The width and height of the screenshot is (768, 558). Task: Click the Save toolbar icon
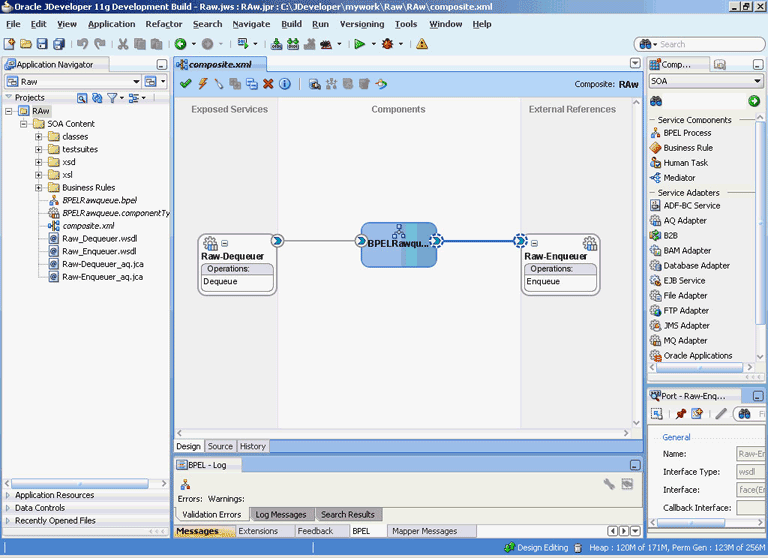[42, 44]
